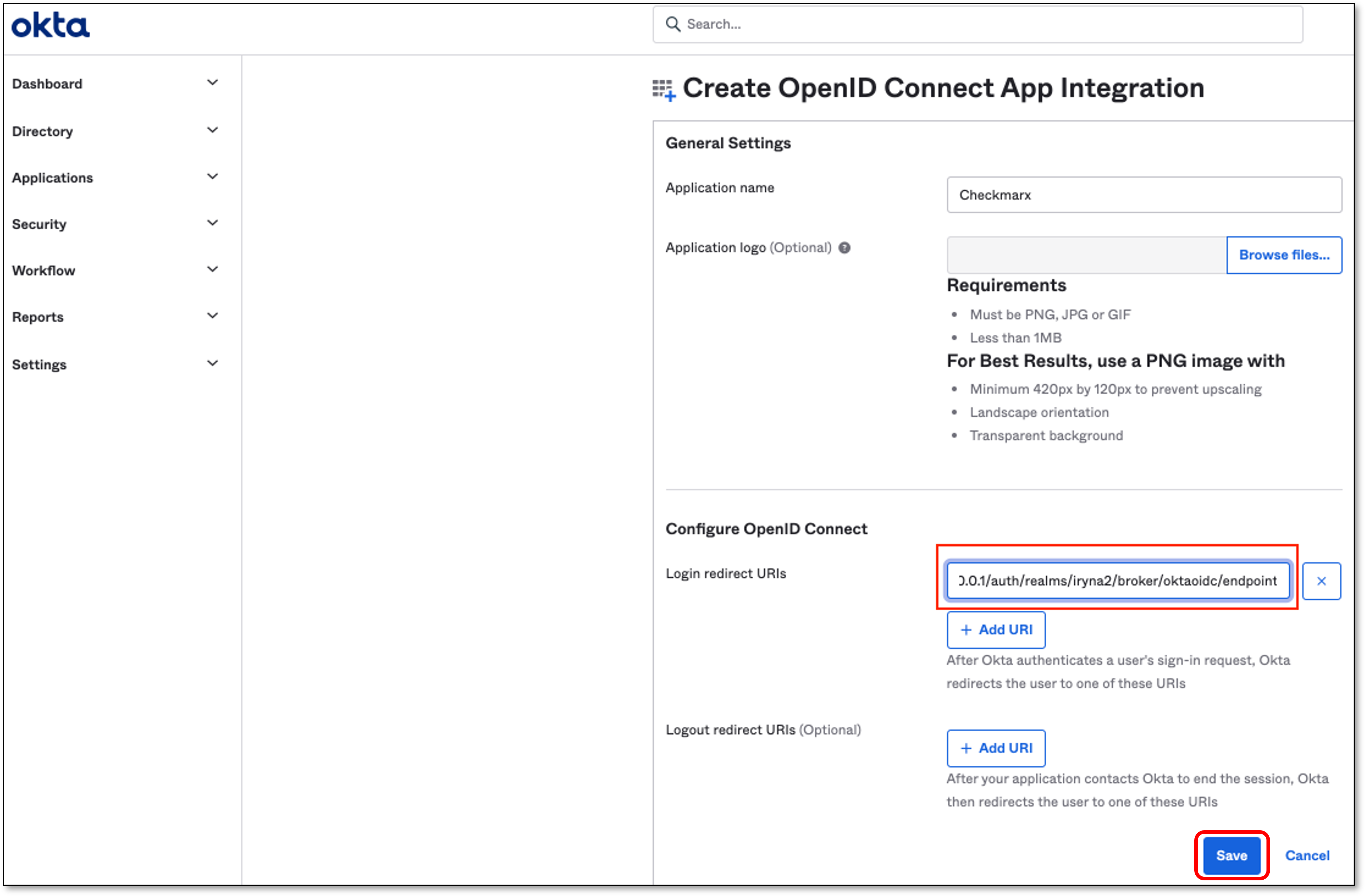
Task: Expand the Applications menu chevron
Action: (x=212, y=177)
